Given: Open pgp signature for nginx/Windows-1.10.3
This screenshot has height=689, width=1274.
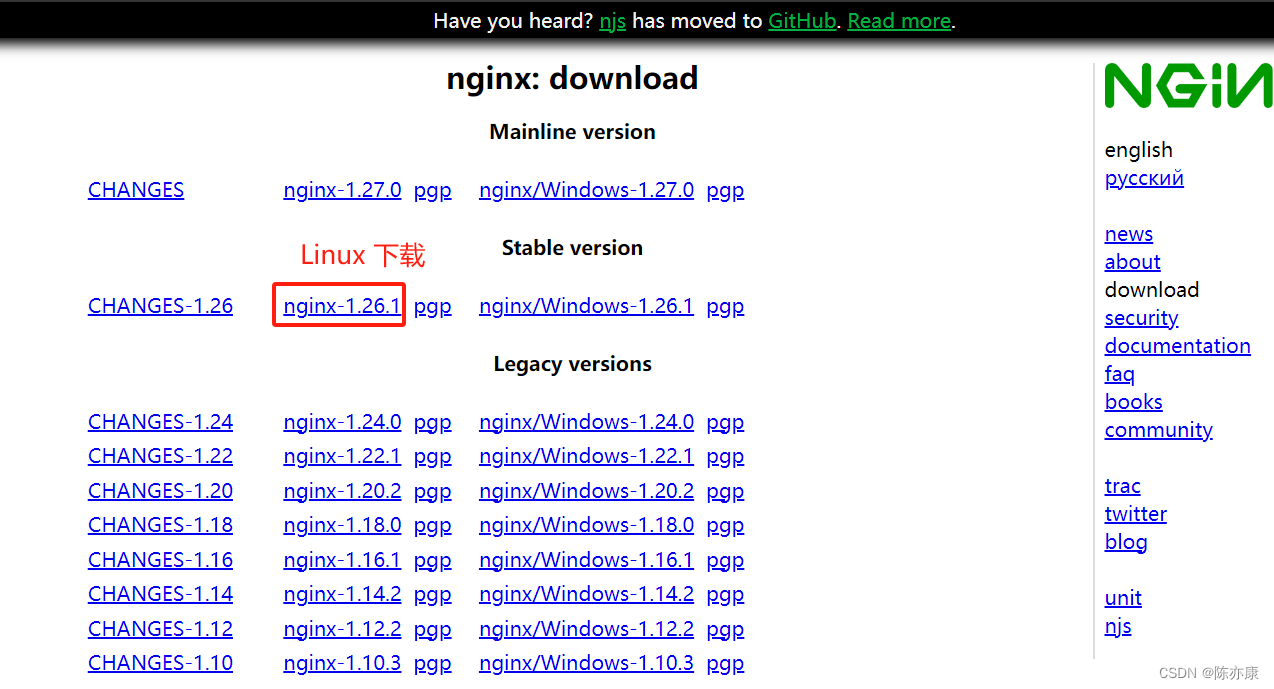Looking at the screenshot, I should pos(725,664).
